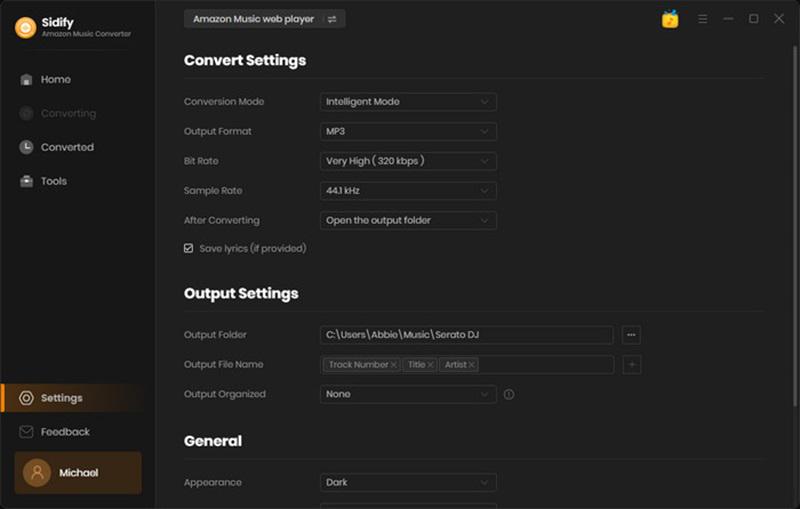800x509 pixels.
Task: Click the Settings gear icon
Action: [26, 398]
